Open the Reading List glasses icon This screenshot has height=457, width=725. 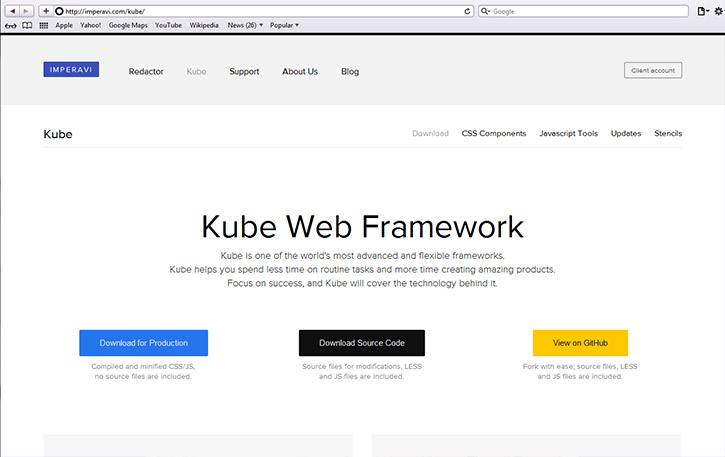click(x=11, y=25)
